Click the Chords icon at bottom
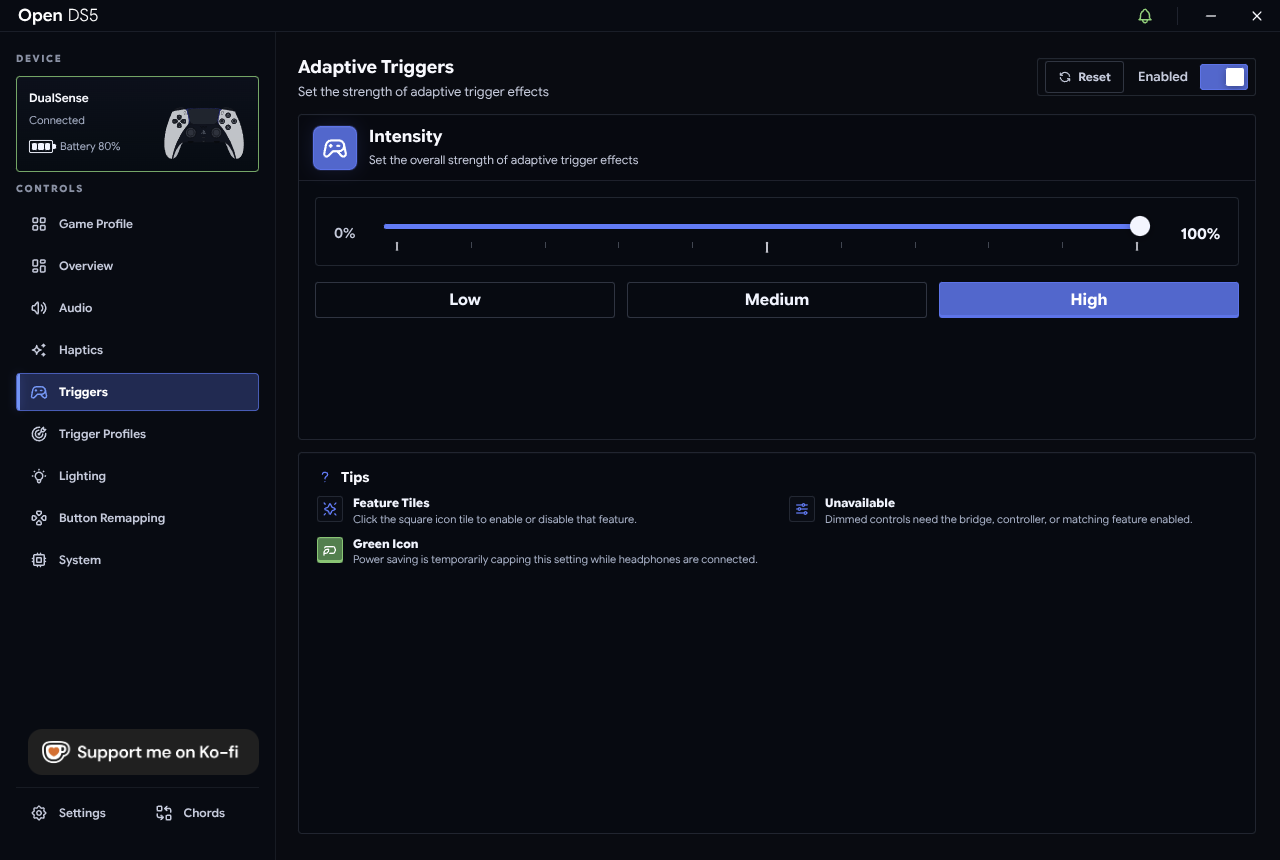 tap(164, 813)
